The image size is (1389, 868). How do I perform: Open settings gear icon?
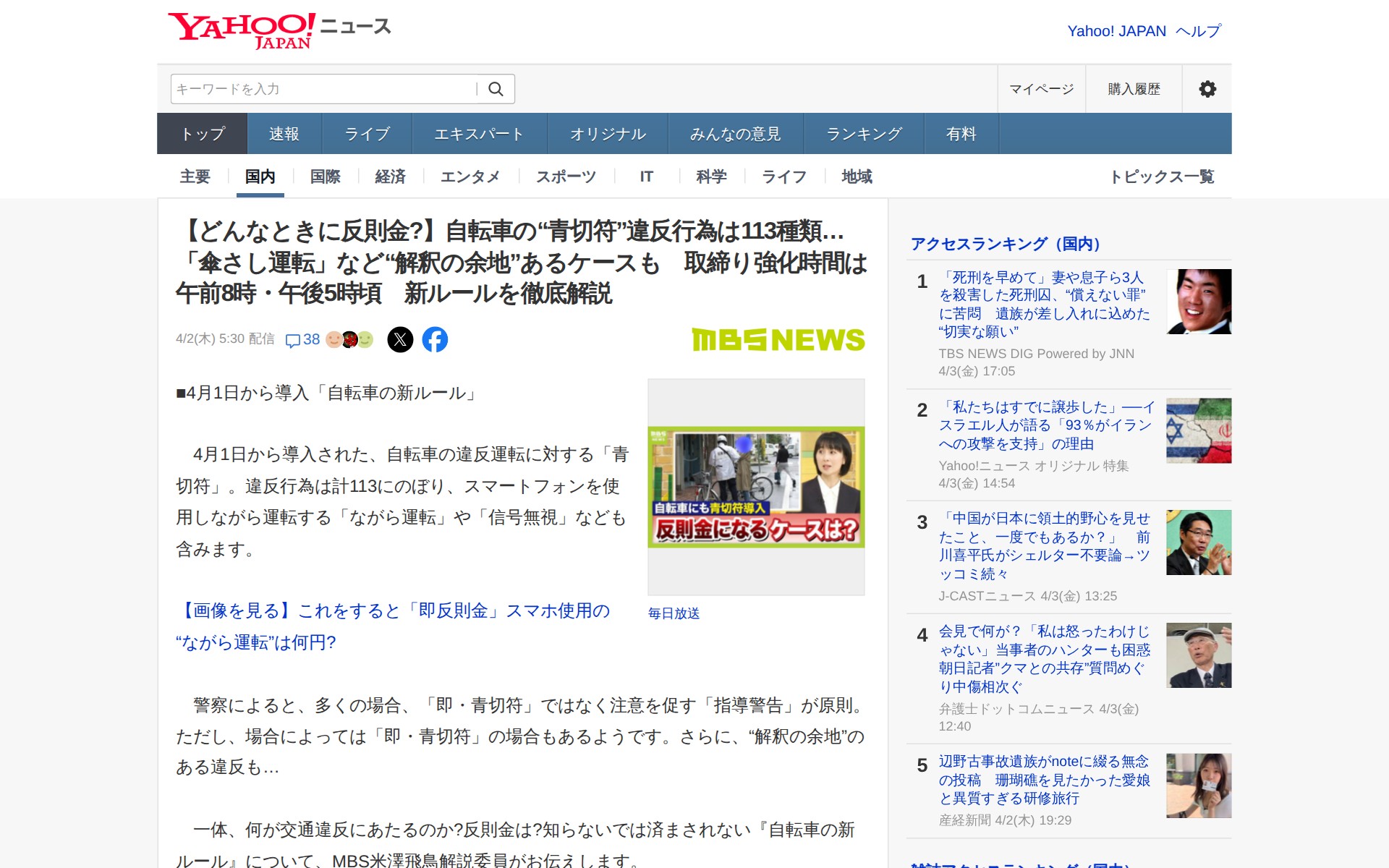pyautogui.click(x=1207, y=89)
